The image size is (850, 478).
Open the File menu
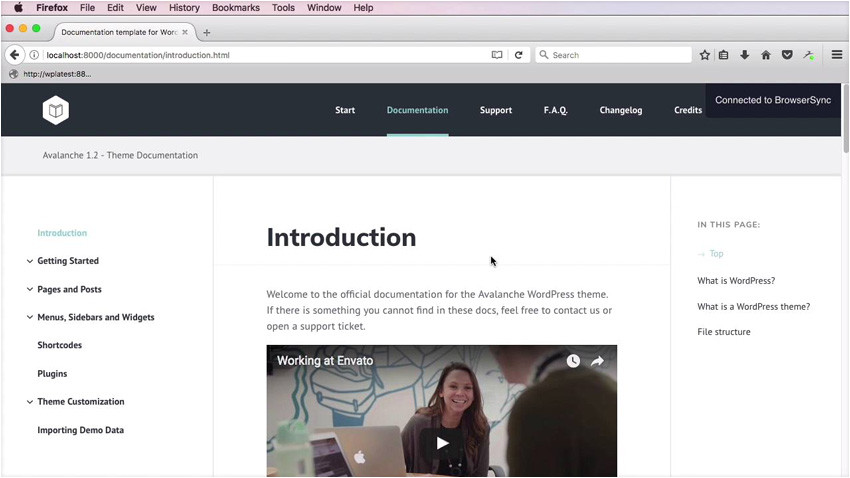87,8
